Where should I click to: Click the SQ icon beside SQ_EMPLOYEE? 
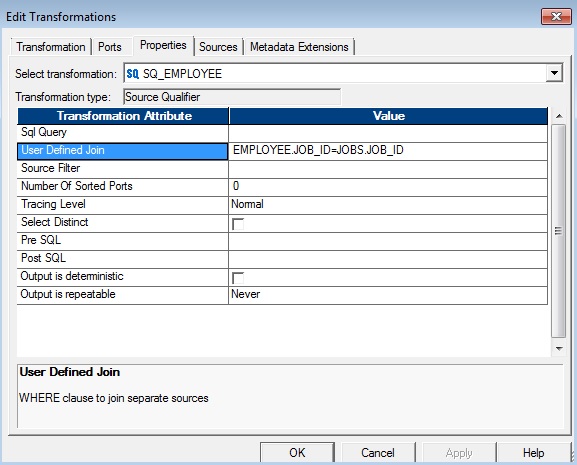132,74
